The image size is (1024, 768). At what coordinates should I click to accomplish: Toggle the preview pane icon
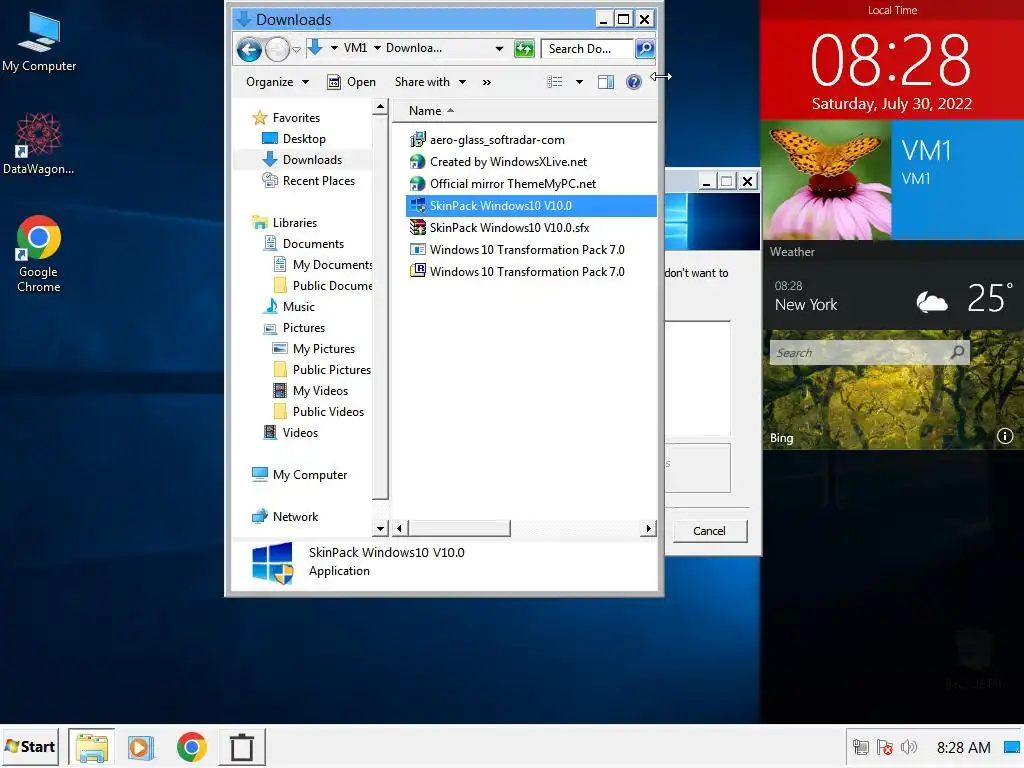click(x=605, y=82)
